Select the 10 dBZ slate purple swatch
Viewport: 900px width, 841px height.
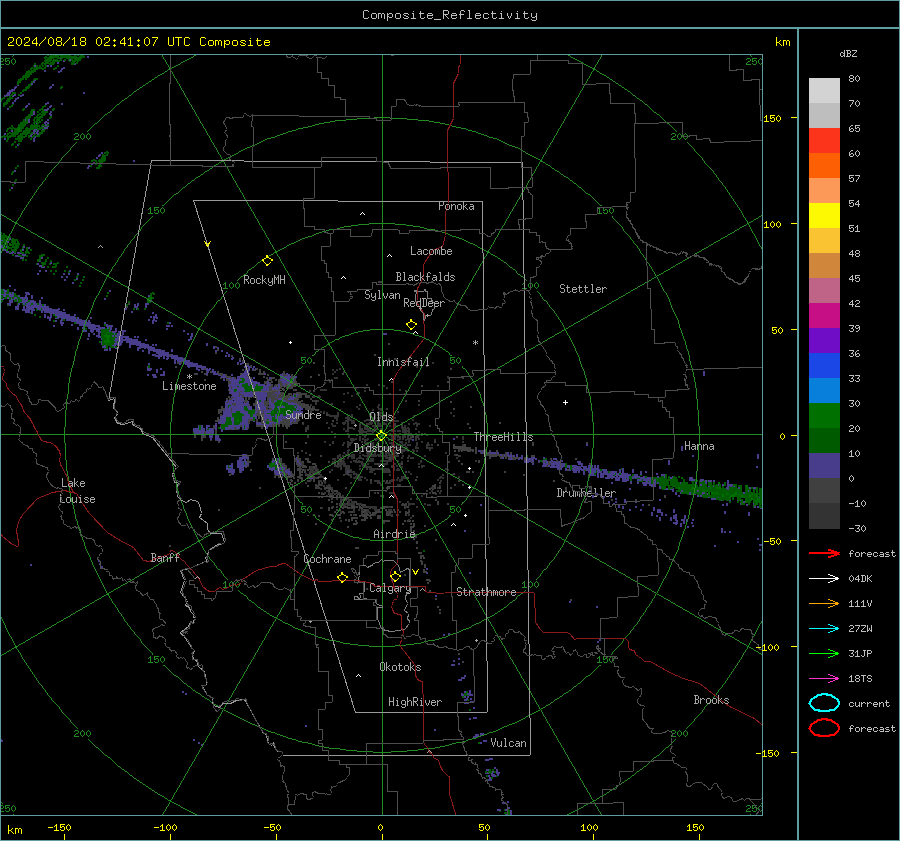tap(824, 466)
